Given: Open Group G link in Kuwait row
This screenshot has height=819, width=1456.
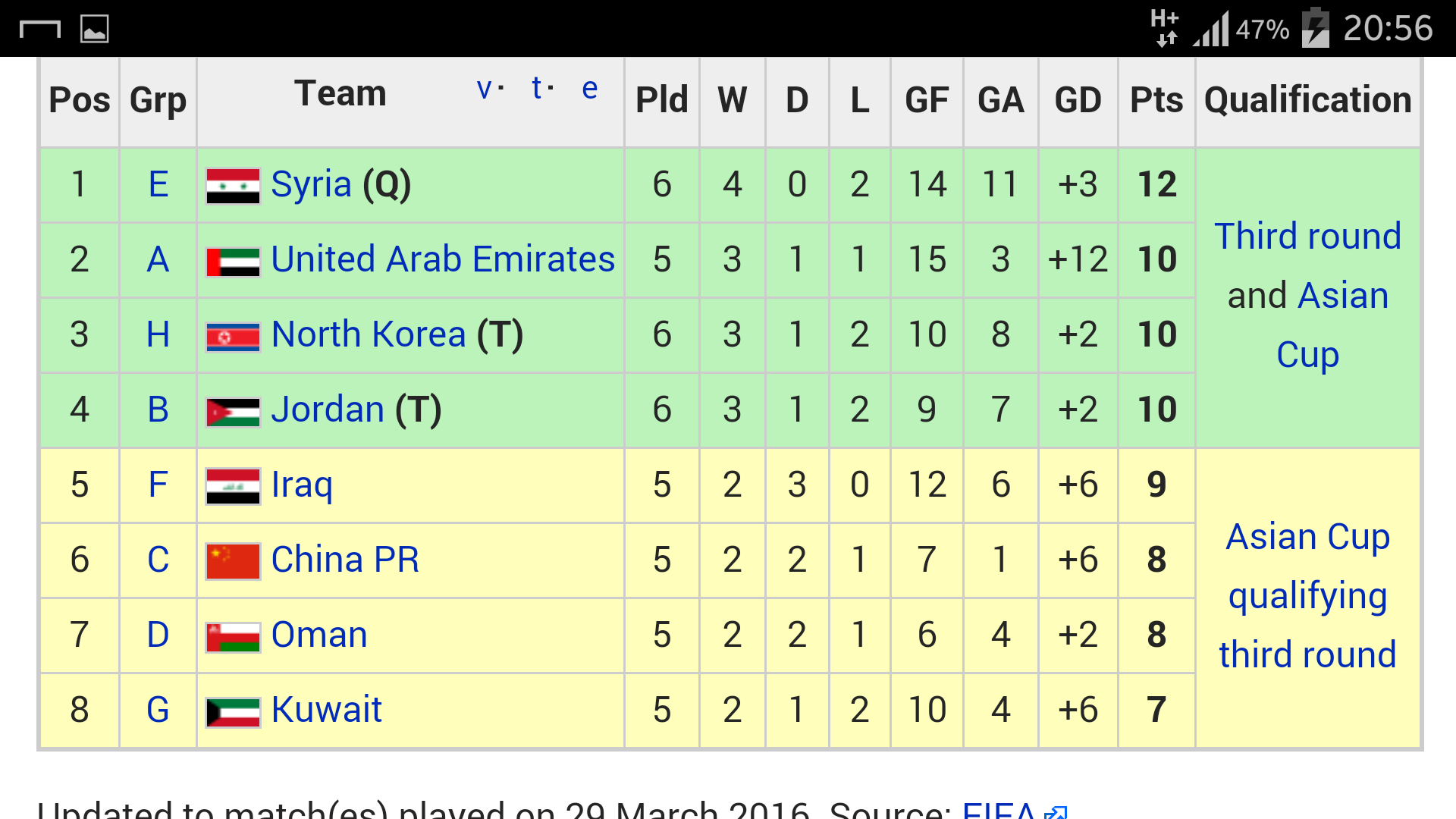Looking at the screenshot, I should [158, 710].
